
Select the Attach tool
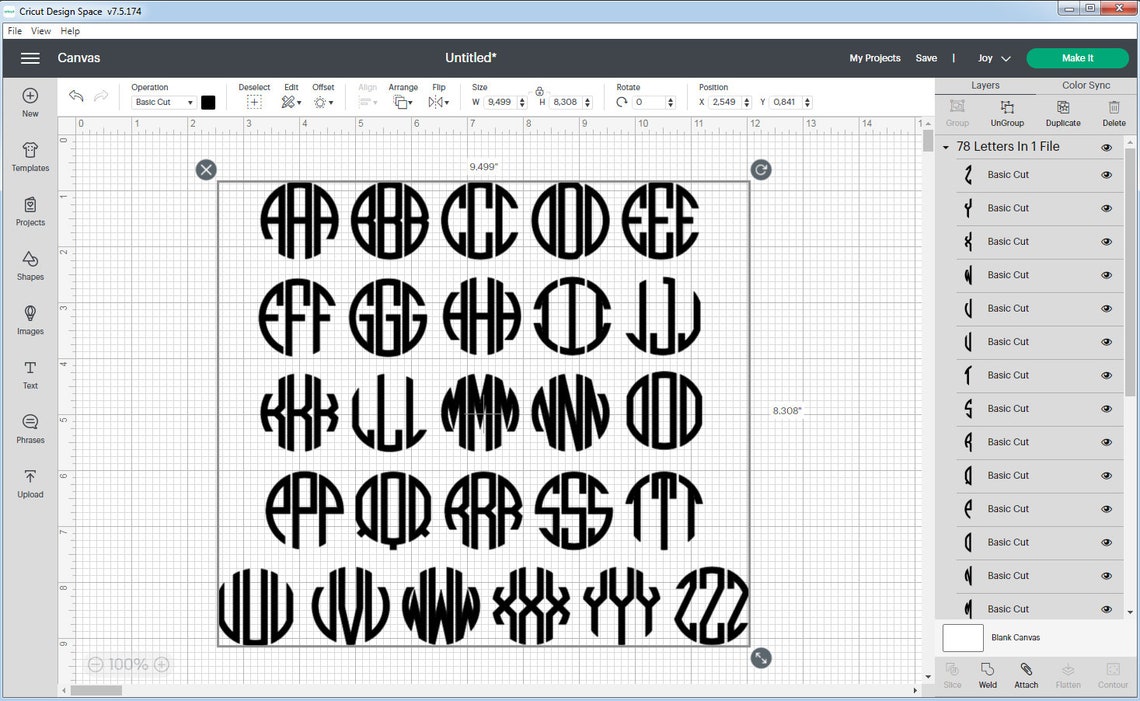[1026, 674]
